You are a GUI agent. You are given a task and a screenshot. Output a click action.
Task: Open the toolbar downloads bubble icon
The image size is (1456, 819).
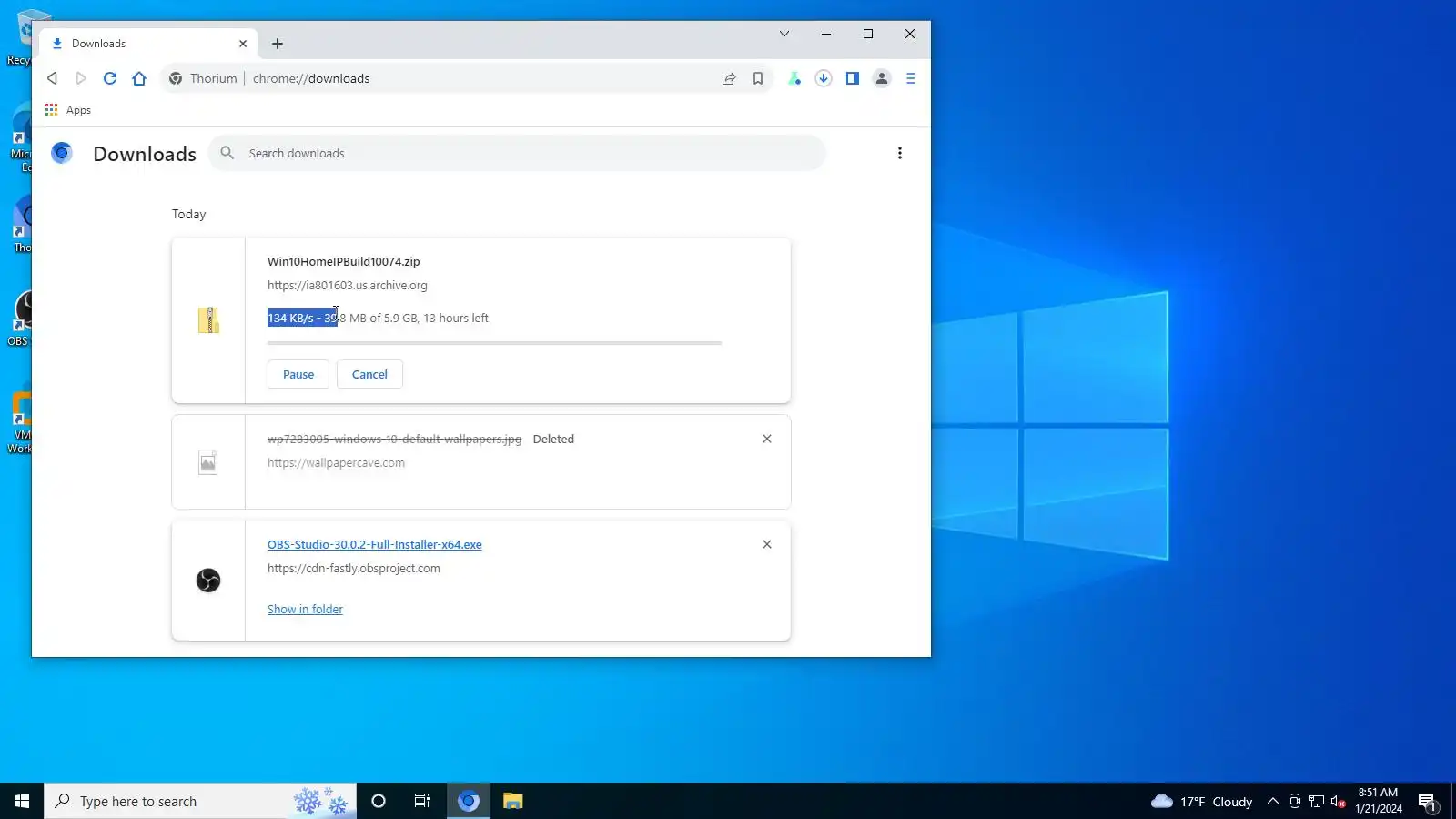click(824, 78)
